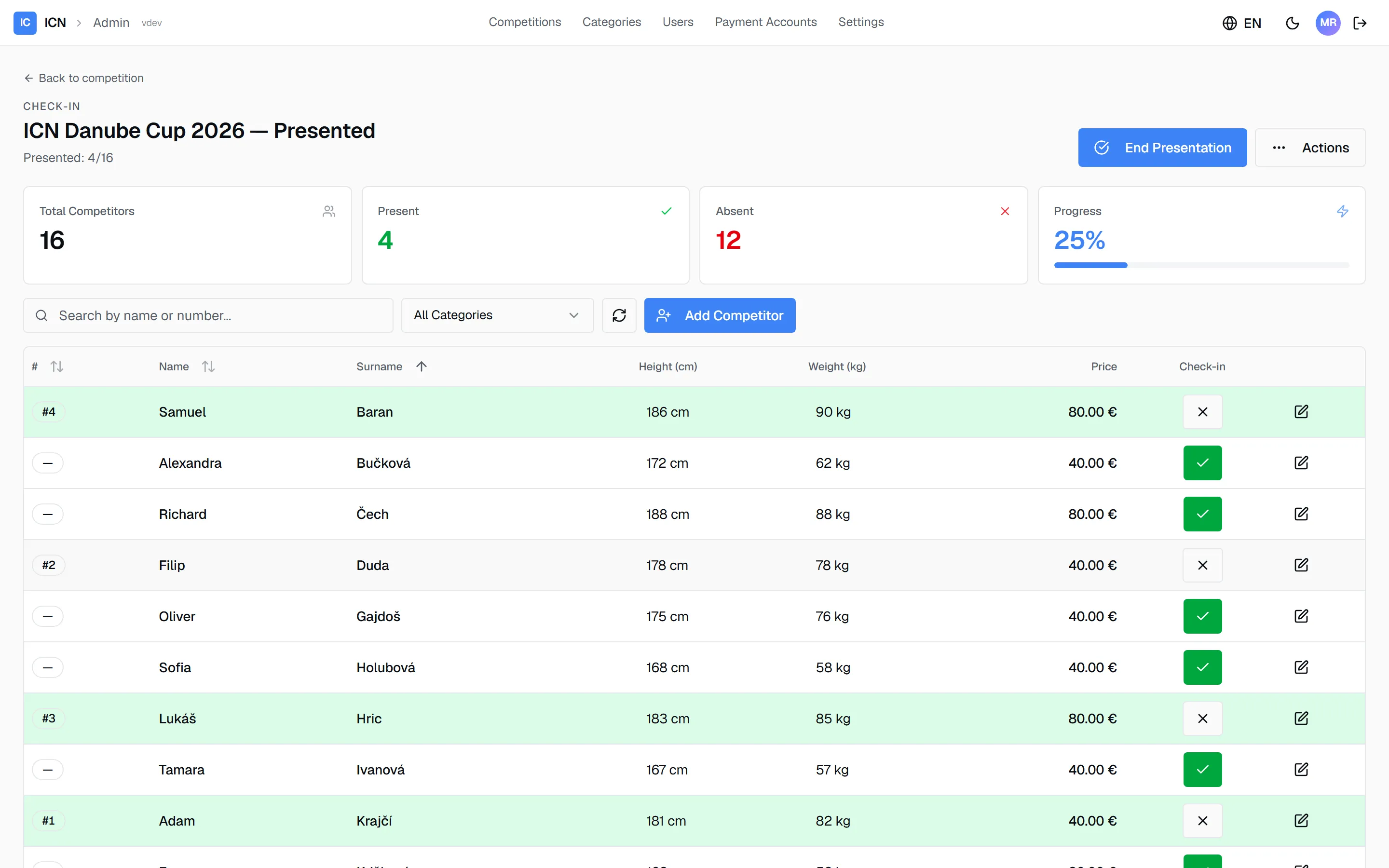Click the Present checkmark icon
The width and height of the screenshot is (1389, 868).
(x=667, y=211)
